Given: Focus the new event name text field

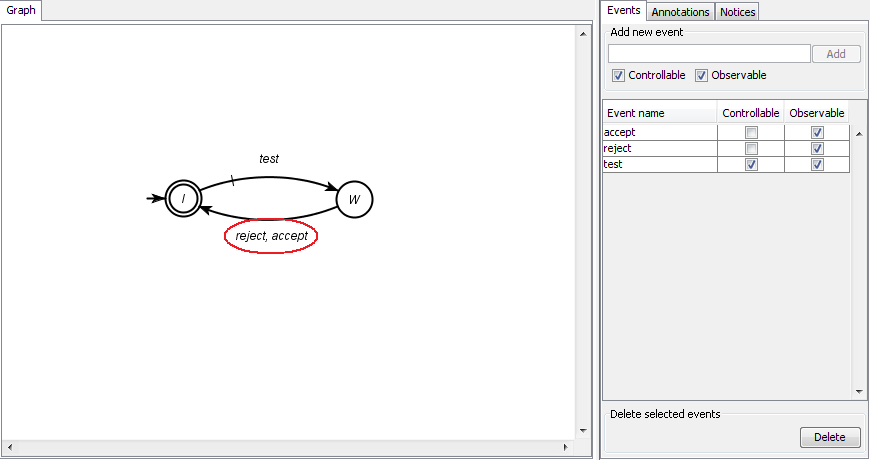Looking at the screenshot, I should tap(708, 54).
